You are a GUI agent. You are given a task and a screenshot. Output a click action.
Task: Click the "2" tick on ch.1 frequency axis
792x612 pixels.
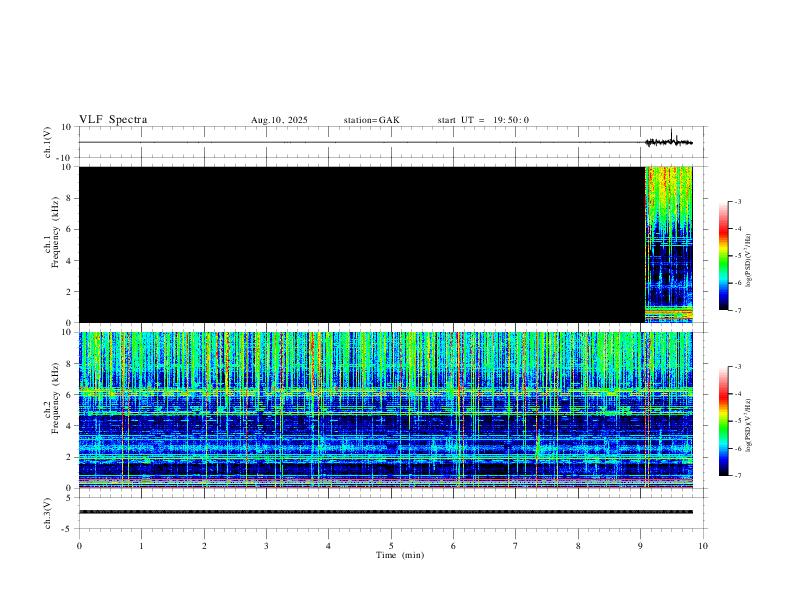69,292
